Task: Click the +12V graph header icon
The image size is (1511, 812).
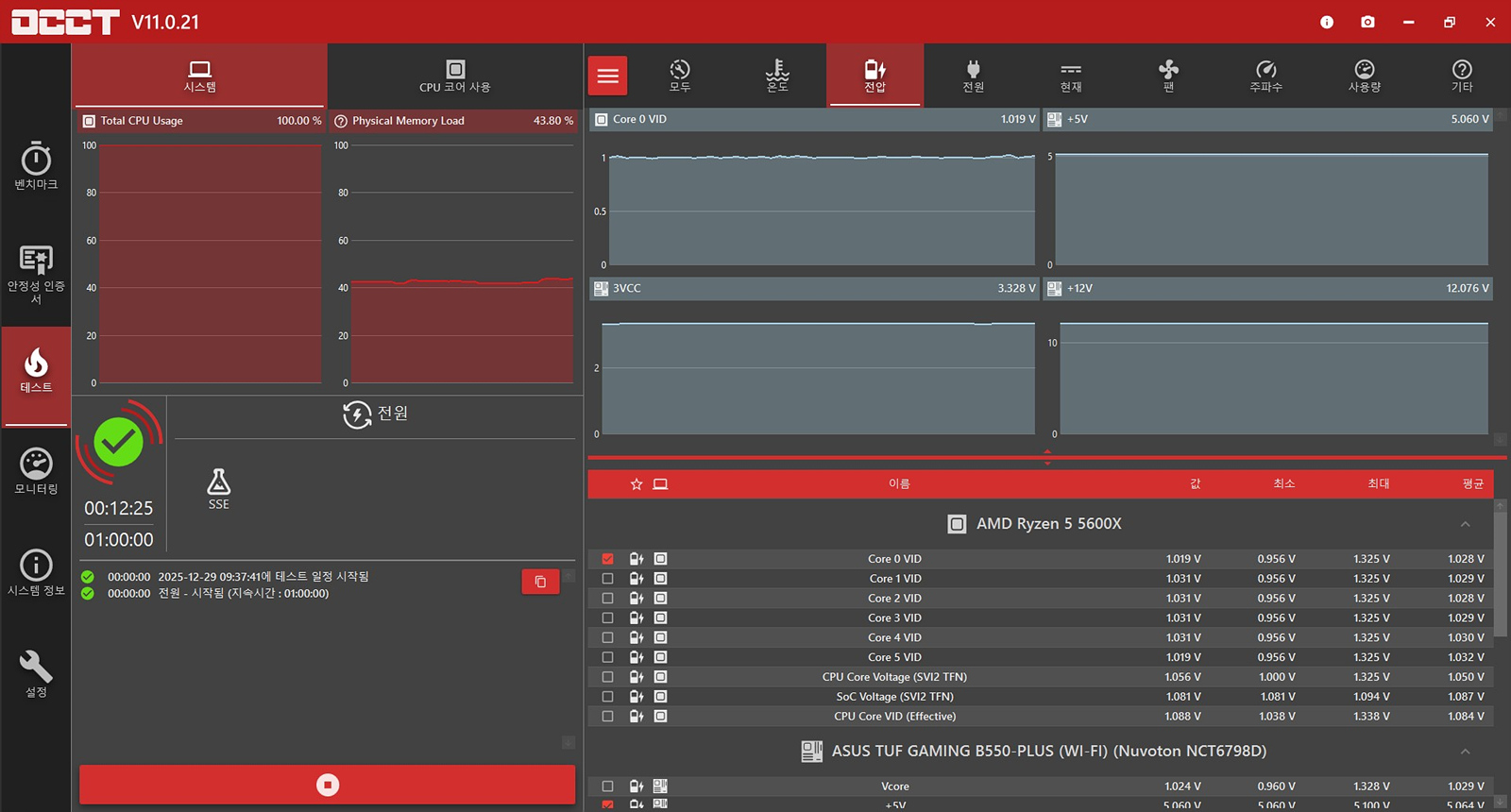Action: point(1054,289)
